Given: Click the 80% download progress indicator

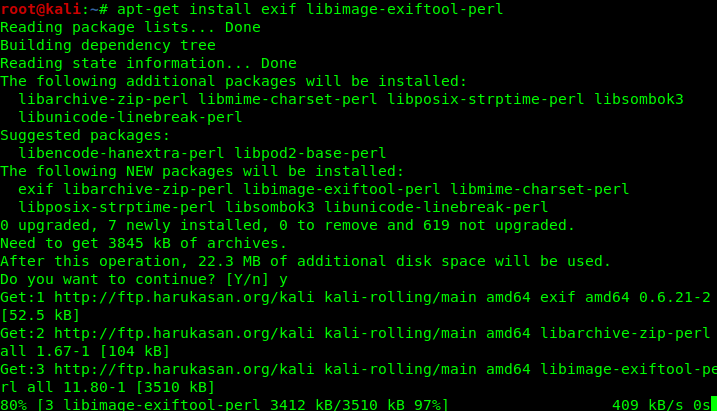Looking at the screenshot, I should [x=13, y=404].
